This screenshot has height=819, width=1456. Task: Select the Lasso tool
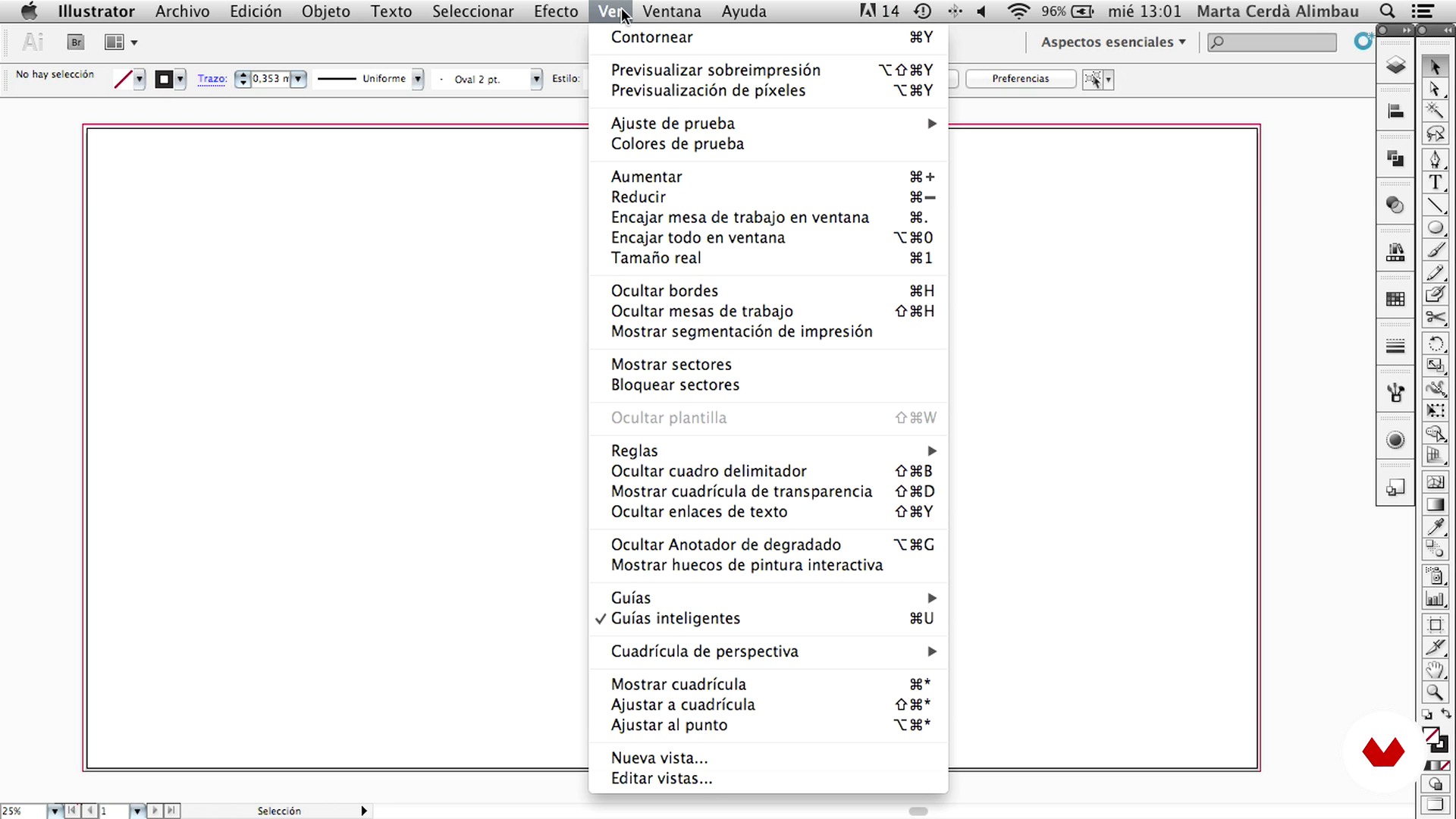coord(1435,134)
